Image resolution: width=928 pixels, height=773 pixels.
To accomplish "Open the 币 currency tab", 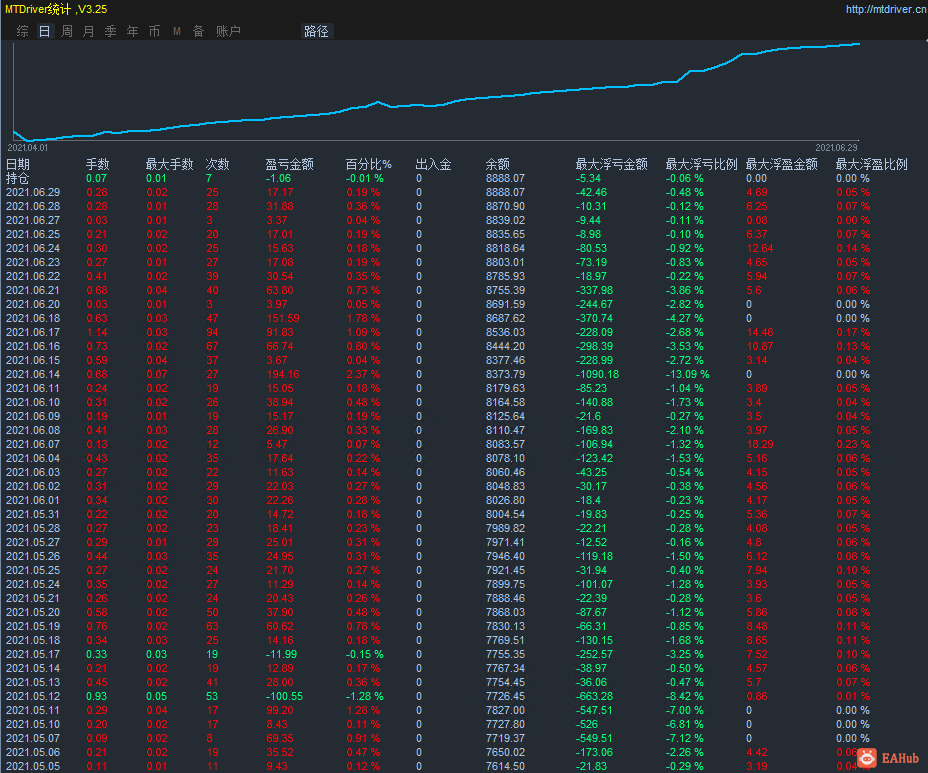I will [154, 31].
